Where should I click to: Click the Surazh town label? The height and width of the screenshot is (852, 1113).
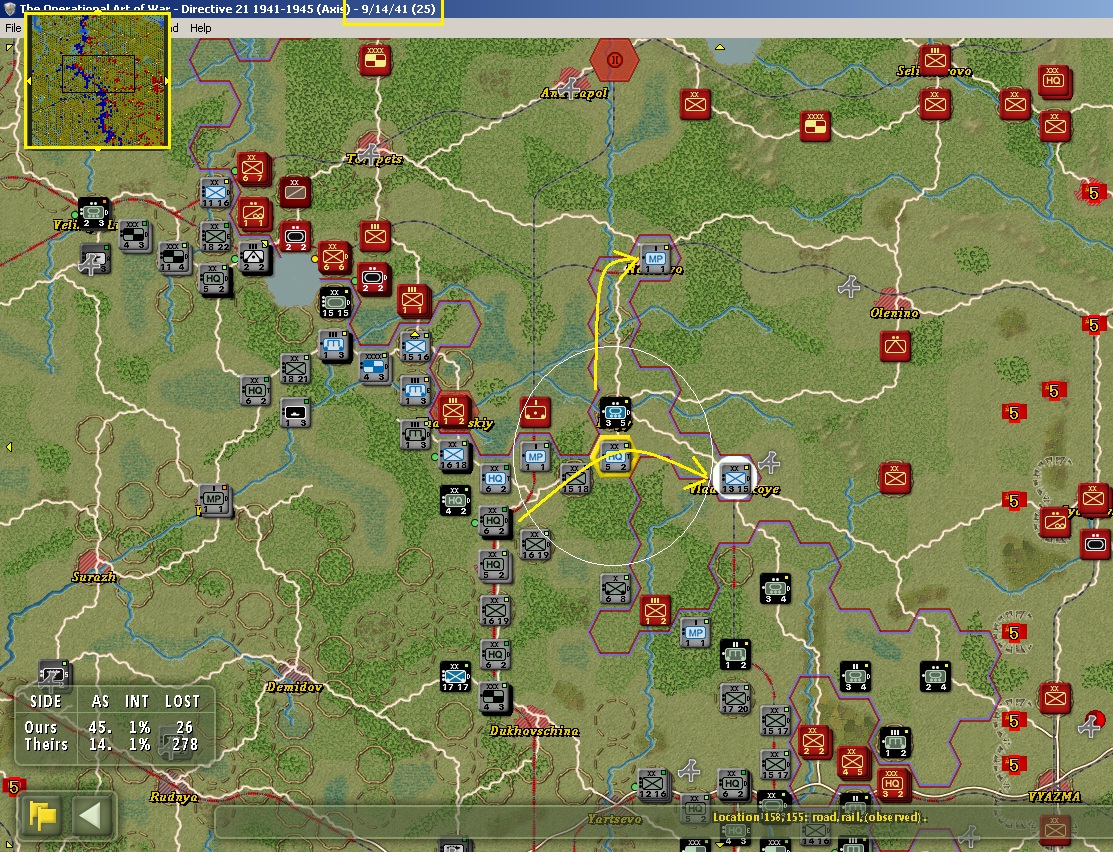93,577
